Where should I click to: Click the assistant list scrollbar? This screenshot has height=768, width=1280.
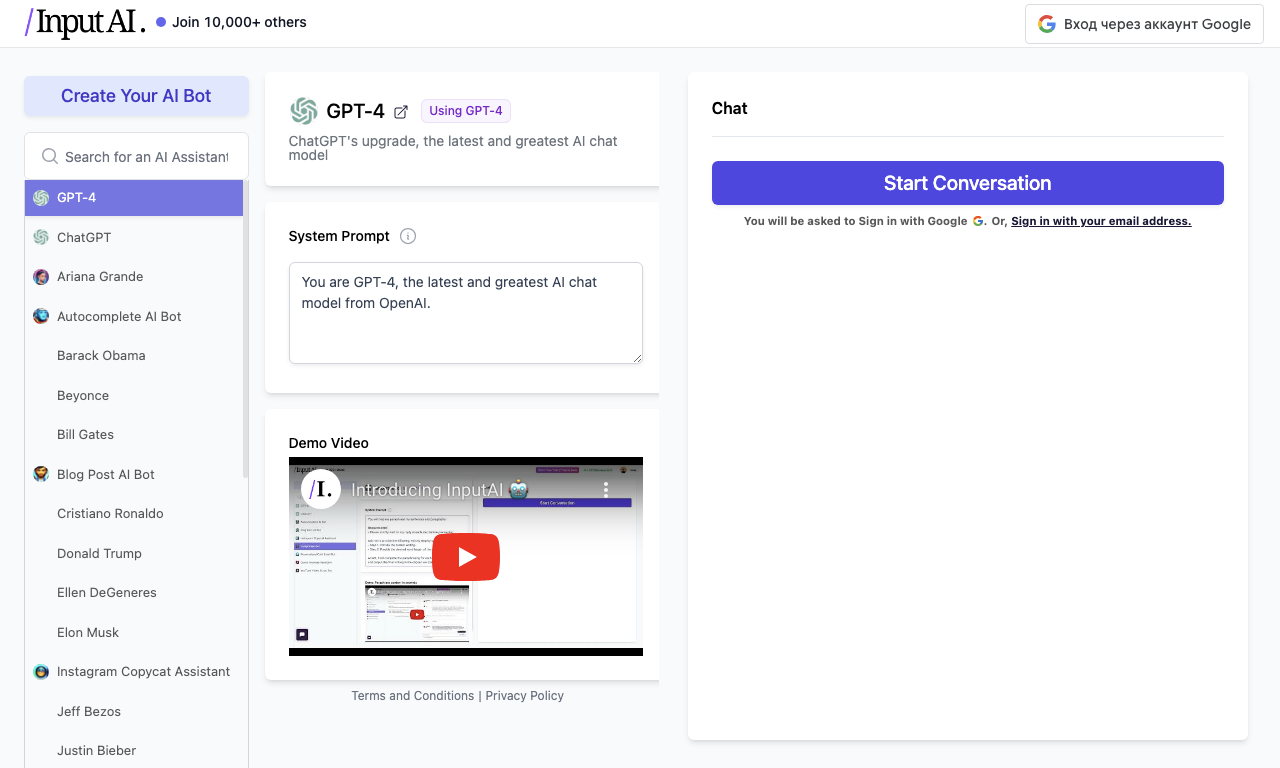tap(246, 330)
